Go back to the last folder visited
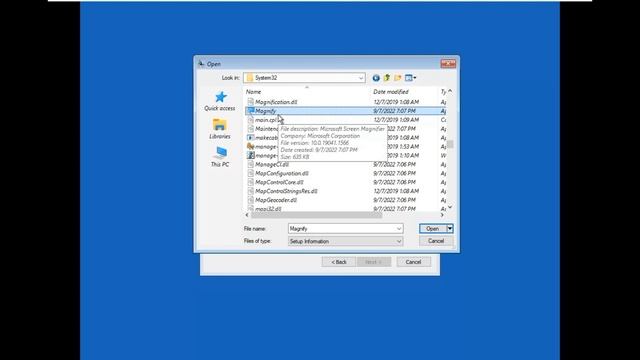The width and height of the screenshot is (640, 360). [376, 78]
